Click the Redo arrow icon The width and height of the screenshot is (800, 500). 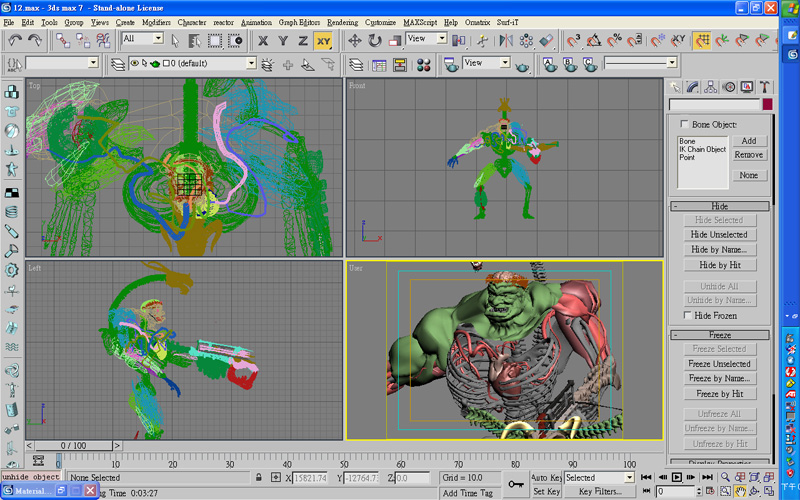coord(35,40)
